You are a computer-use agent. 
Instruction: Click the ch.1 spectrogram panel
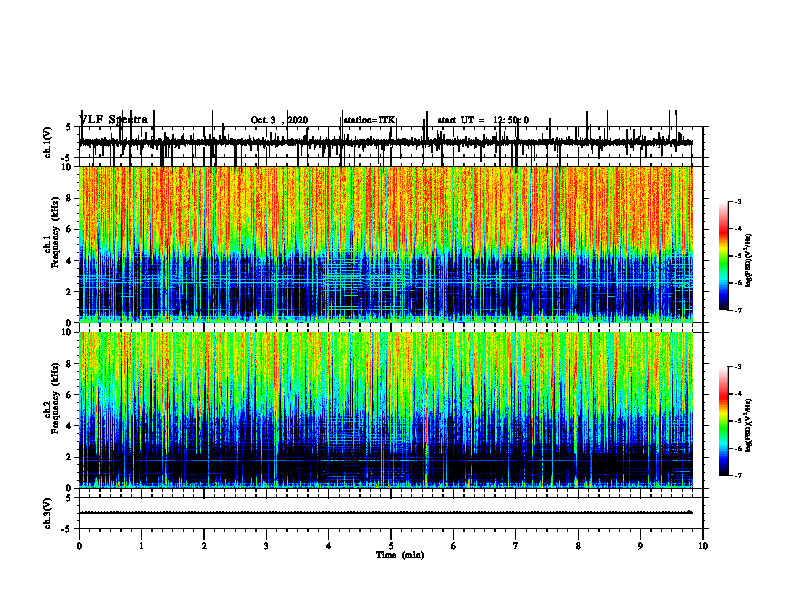pos(391,244)
